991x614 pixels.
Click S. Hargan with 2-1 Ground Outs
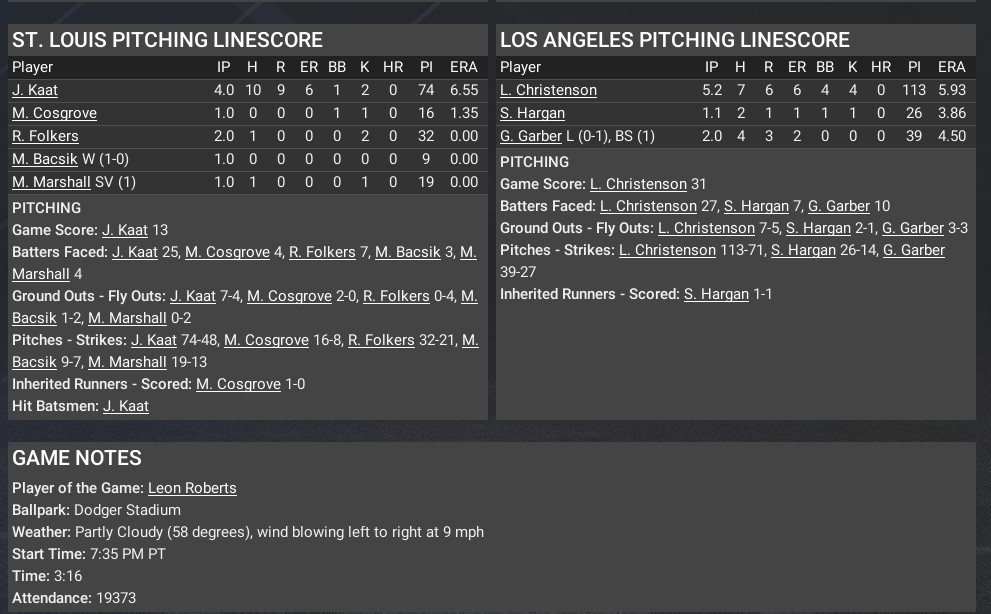(818, 228)
